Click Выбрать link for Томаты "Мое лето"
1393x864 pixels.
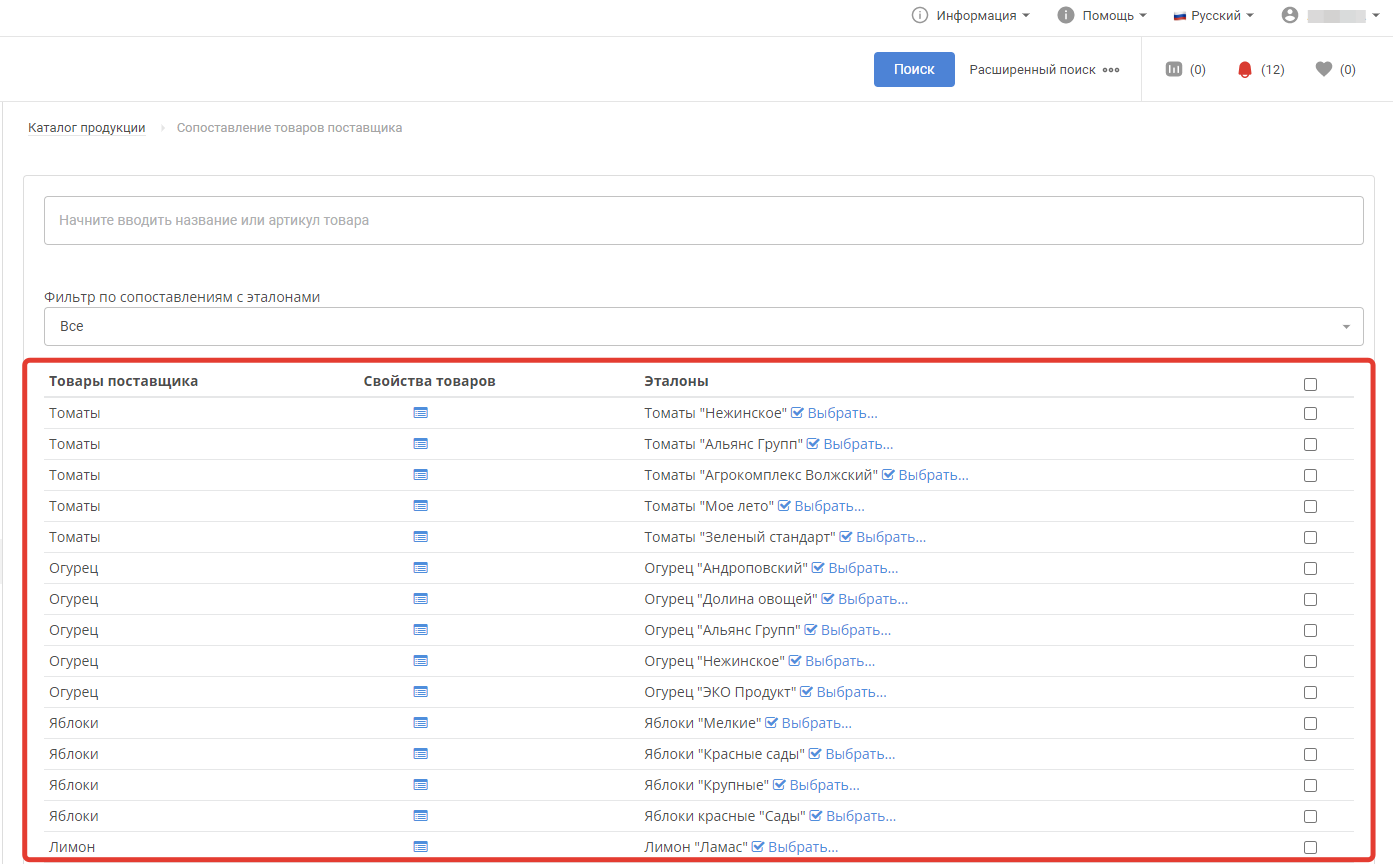click(x=829, y=506)
